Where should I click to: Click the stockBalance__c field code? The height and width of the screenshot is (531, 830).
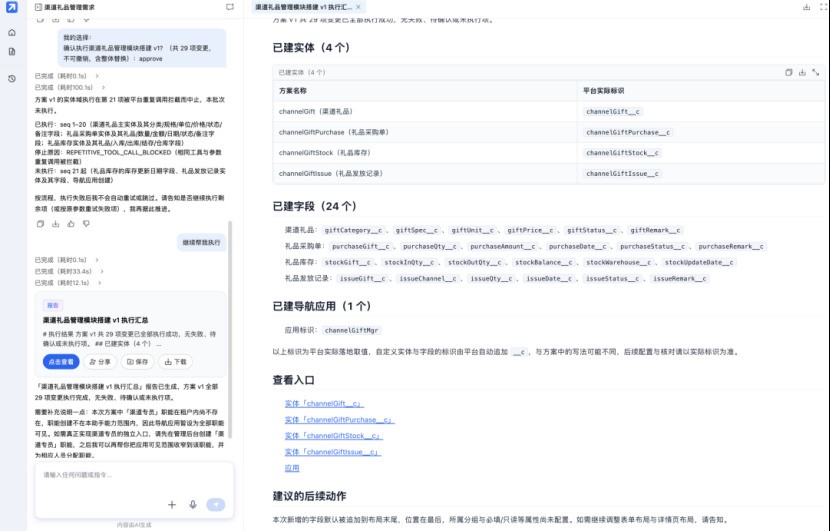tap(544, 262)
